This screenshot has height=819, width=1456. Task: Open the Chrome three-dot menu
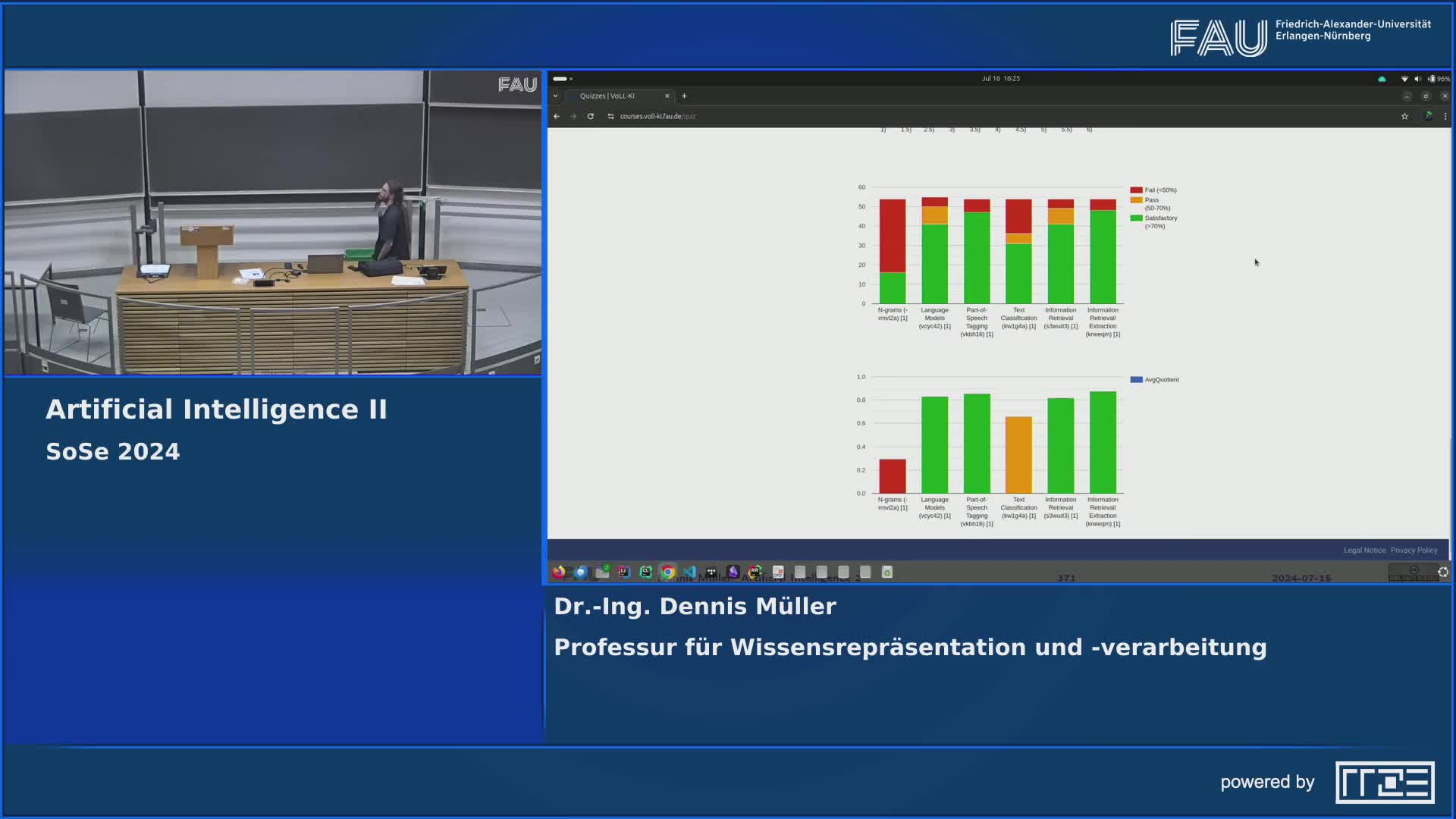1445,116
